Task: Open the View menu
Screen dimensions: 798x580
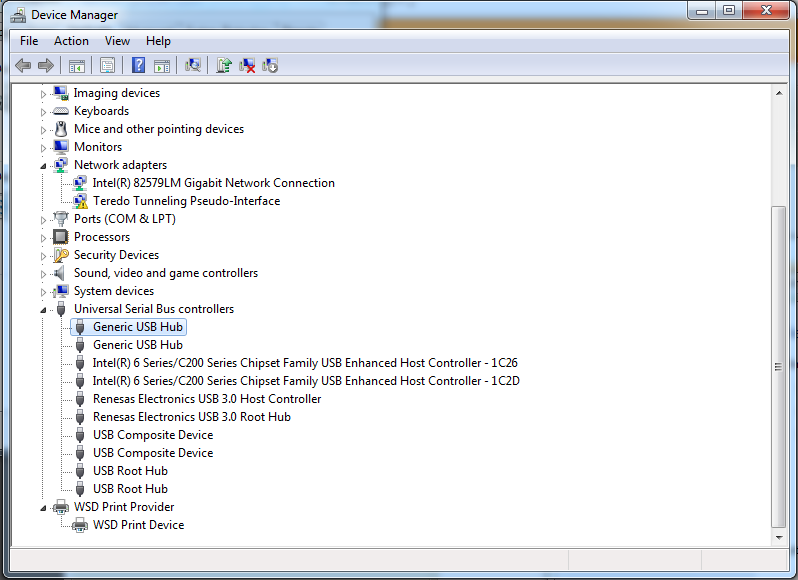Action: (117, 41)
